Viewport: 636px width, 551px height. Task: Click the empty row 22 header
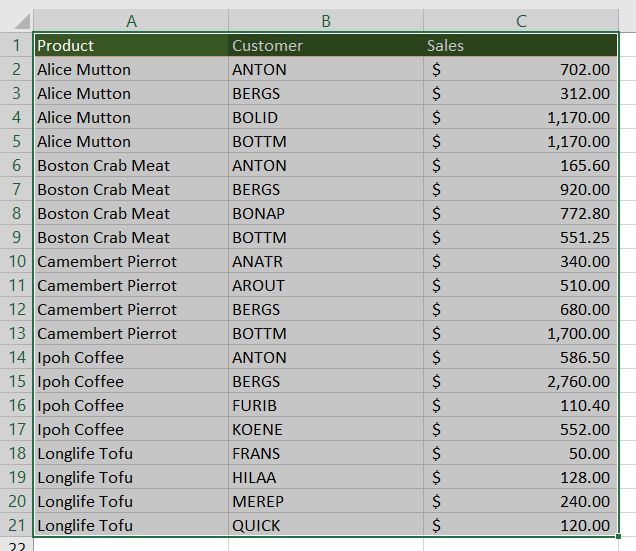point(16,545)
